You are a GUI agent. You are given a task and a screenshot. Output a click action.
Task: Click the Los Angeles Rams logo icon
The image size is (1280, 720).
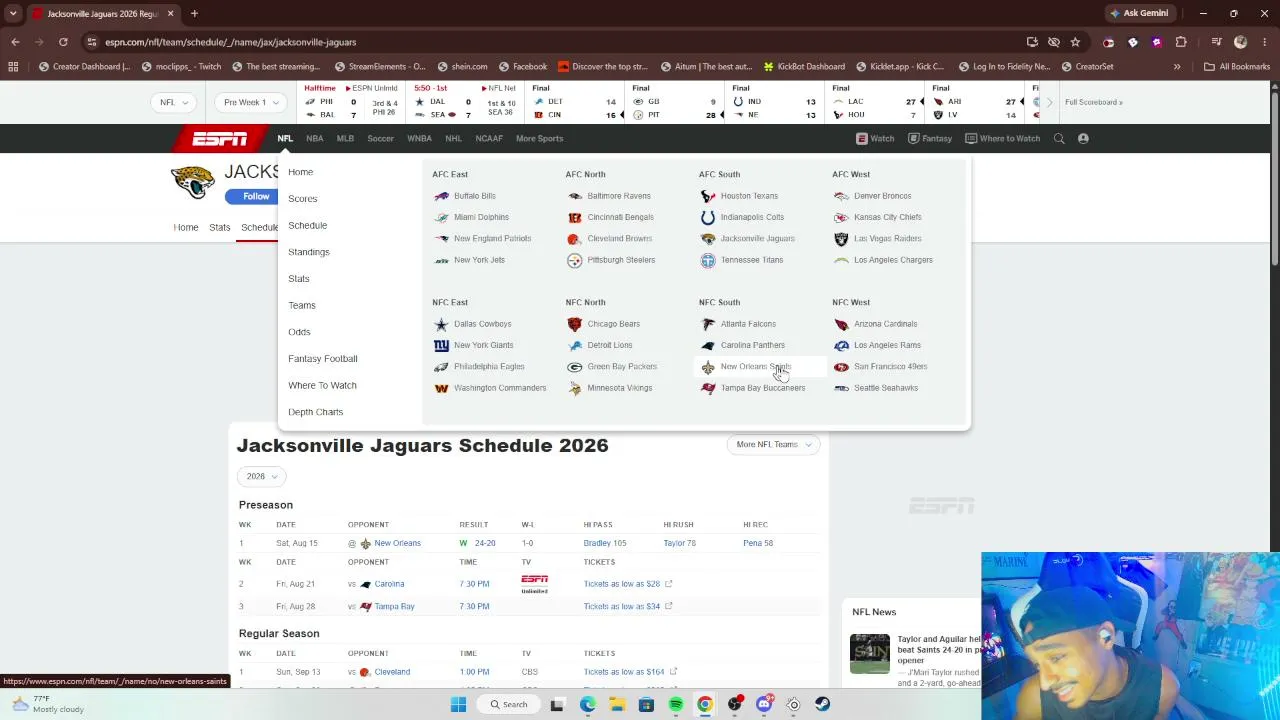pyautogui.click(x=841, y=345)
